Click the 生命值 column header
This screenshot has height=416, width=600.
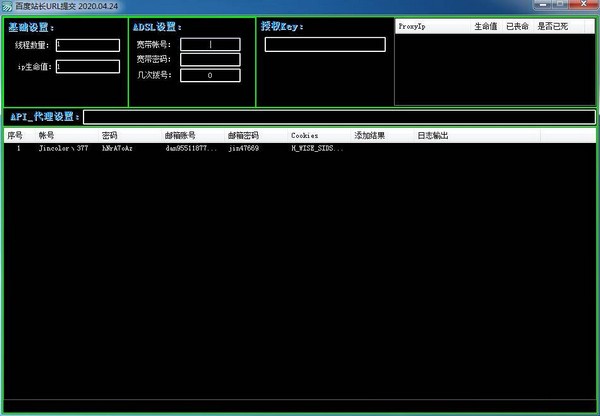click(x=486, y=26)
